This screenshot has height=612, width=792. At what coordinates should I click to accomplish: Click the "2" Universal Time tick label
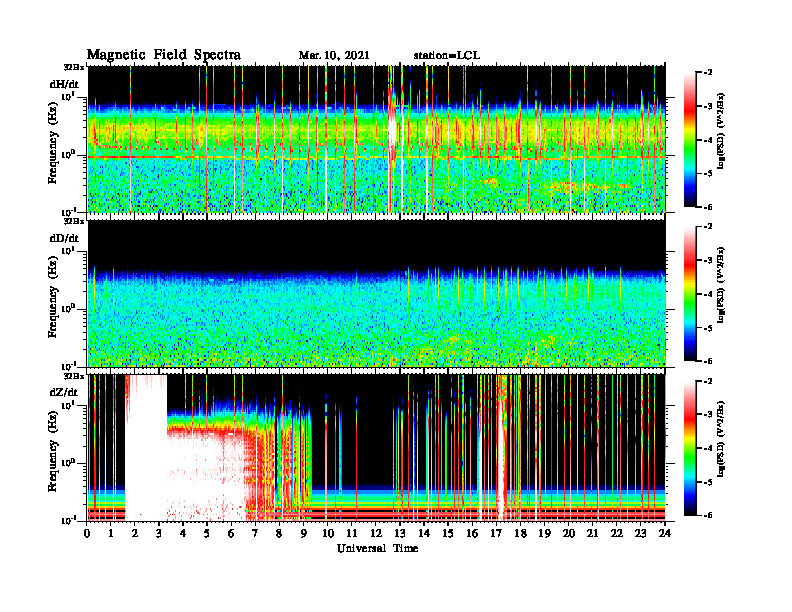(135, 533)
